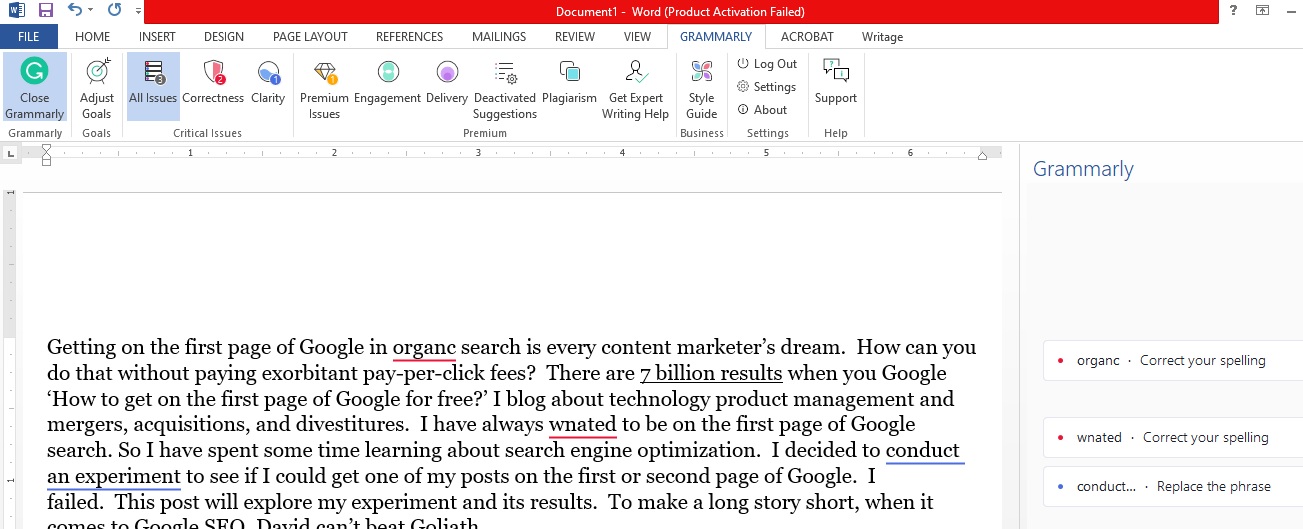Switch to the DESIGN tab
Viewport: 1303px width, 529px height.
[224, 37]
